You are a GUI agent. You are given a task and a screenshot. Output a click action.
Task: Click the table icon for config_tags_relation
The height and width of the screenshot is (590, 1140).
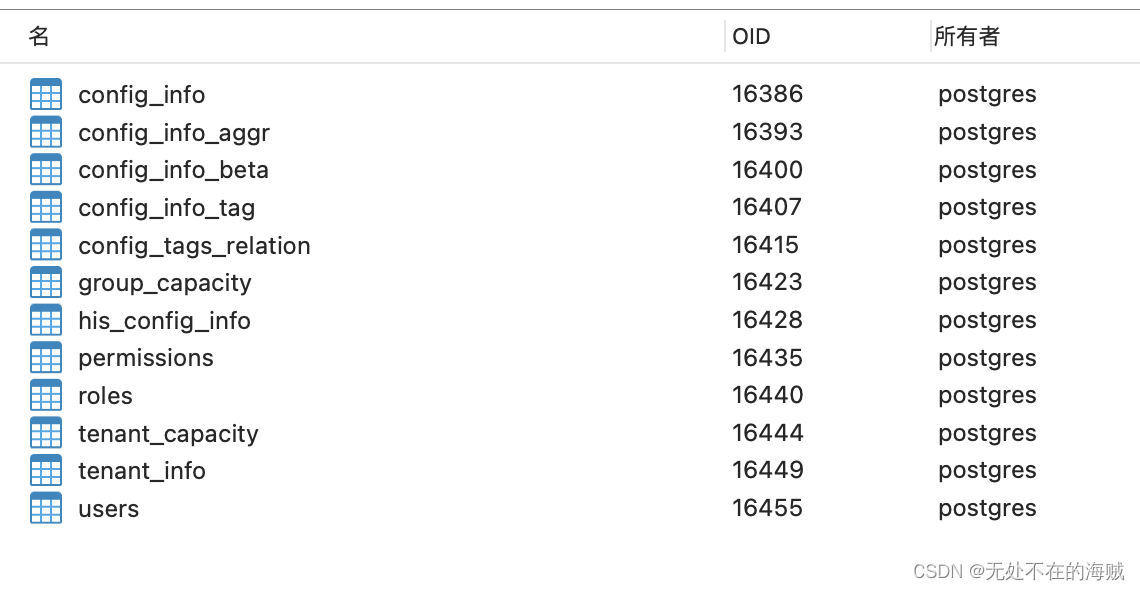coord(46,245)
